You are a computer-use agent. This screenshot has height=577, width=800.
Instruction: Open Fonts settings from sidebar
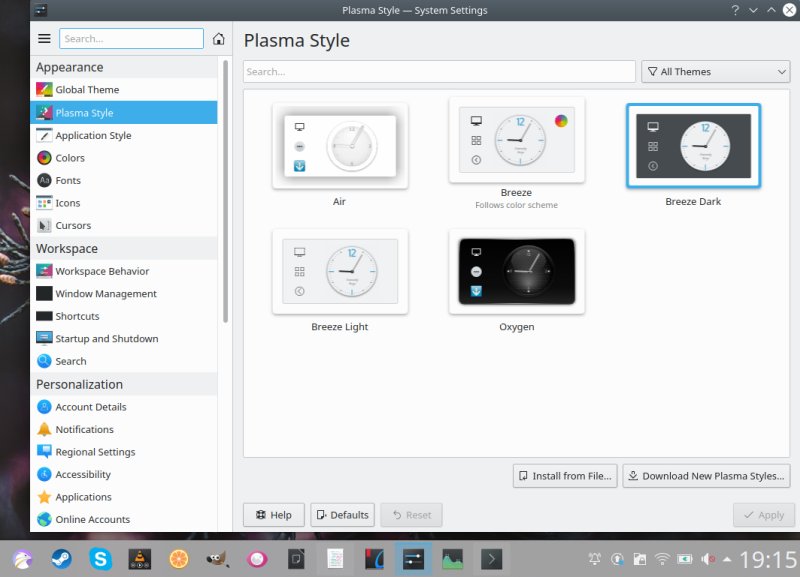[x=68, y=181]
